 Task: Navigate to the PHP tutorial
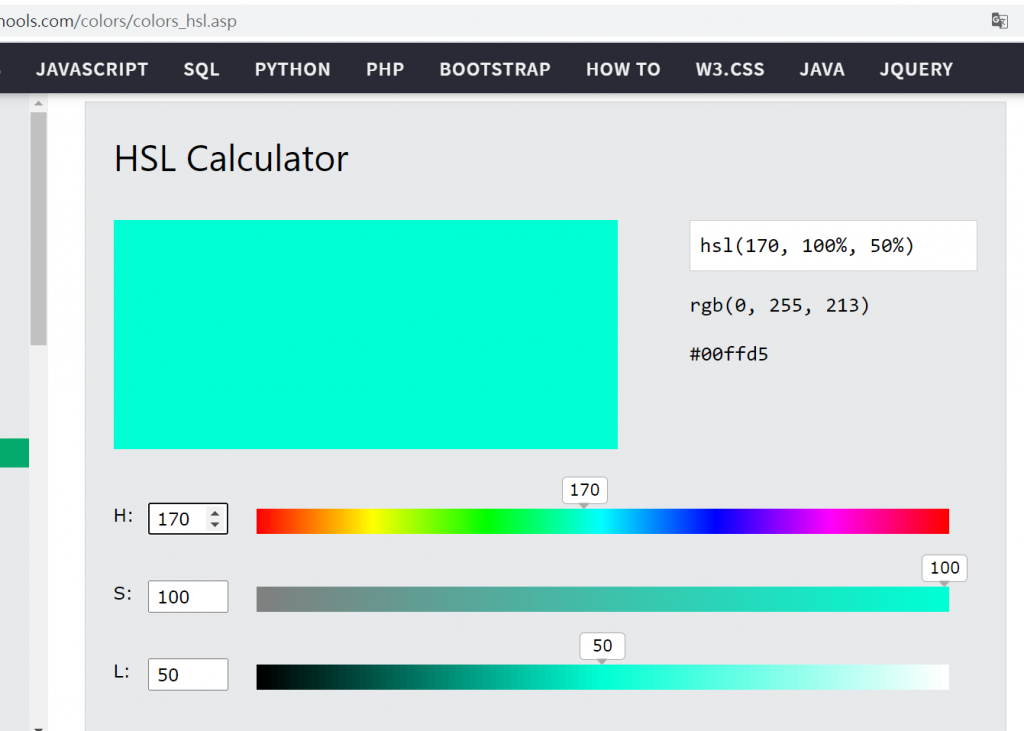coord(385,69)
